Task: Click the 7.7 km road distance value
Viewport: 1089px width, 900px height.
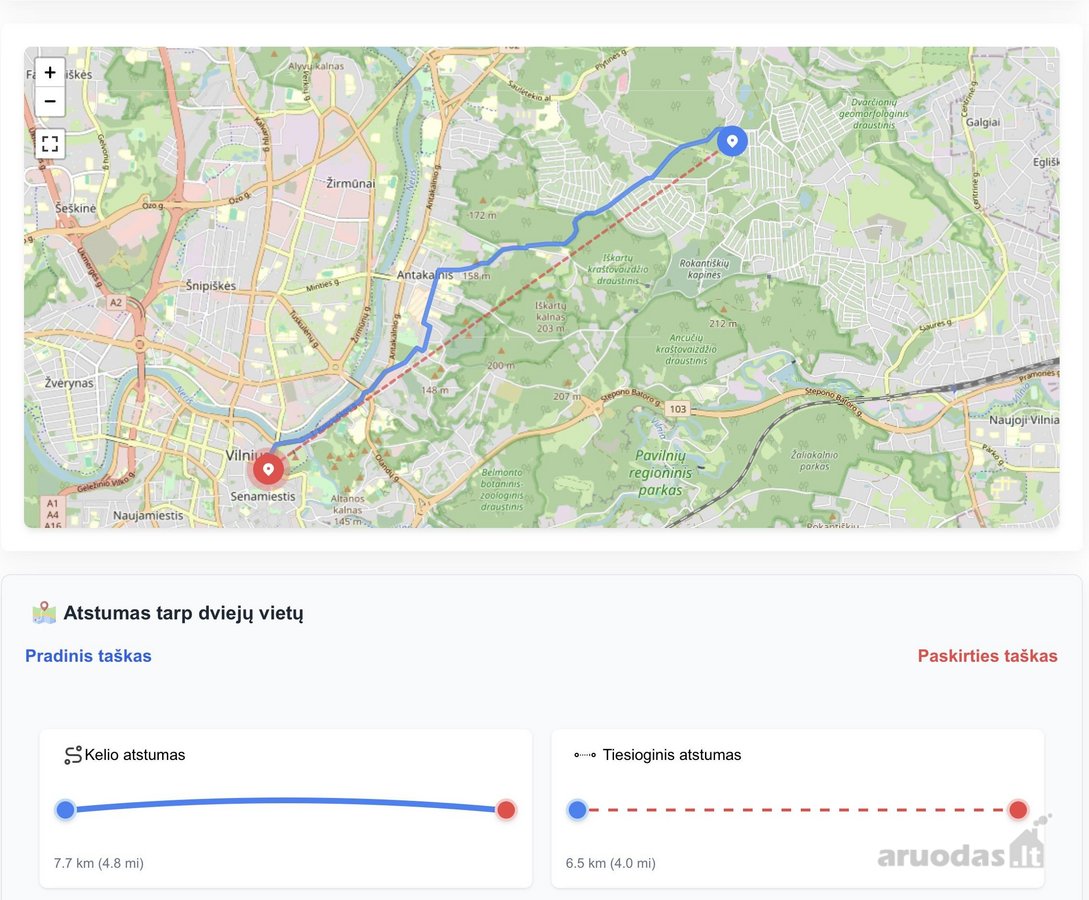Action: [x=99, y=863]
